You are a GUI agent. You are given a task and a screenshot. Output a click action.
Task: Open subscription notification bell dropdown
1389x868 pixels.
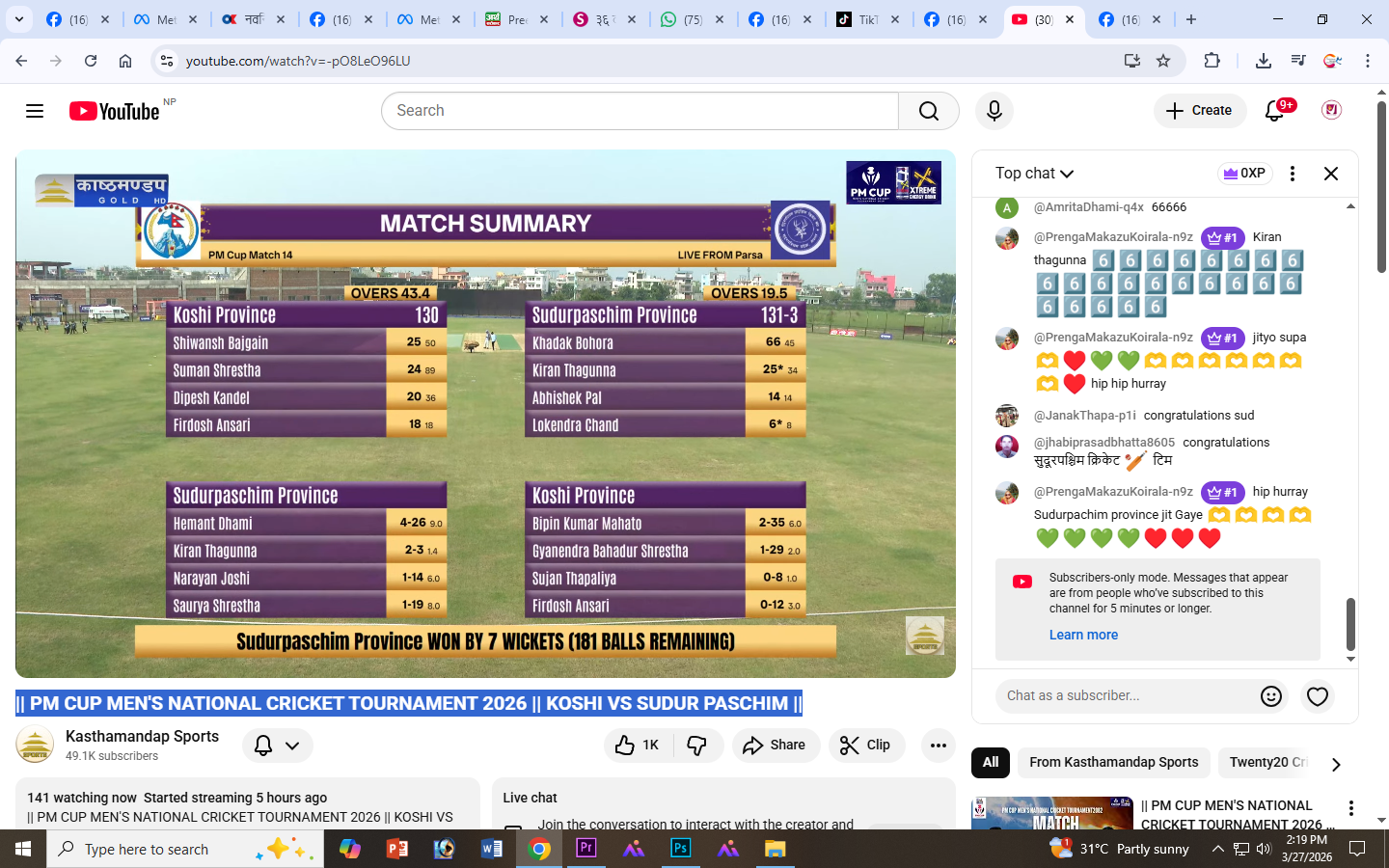(x=277, y=745)
